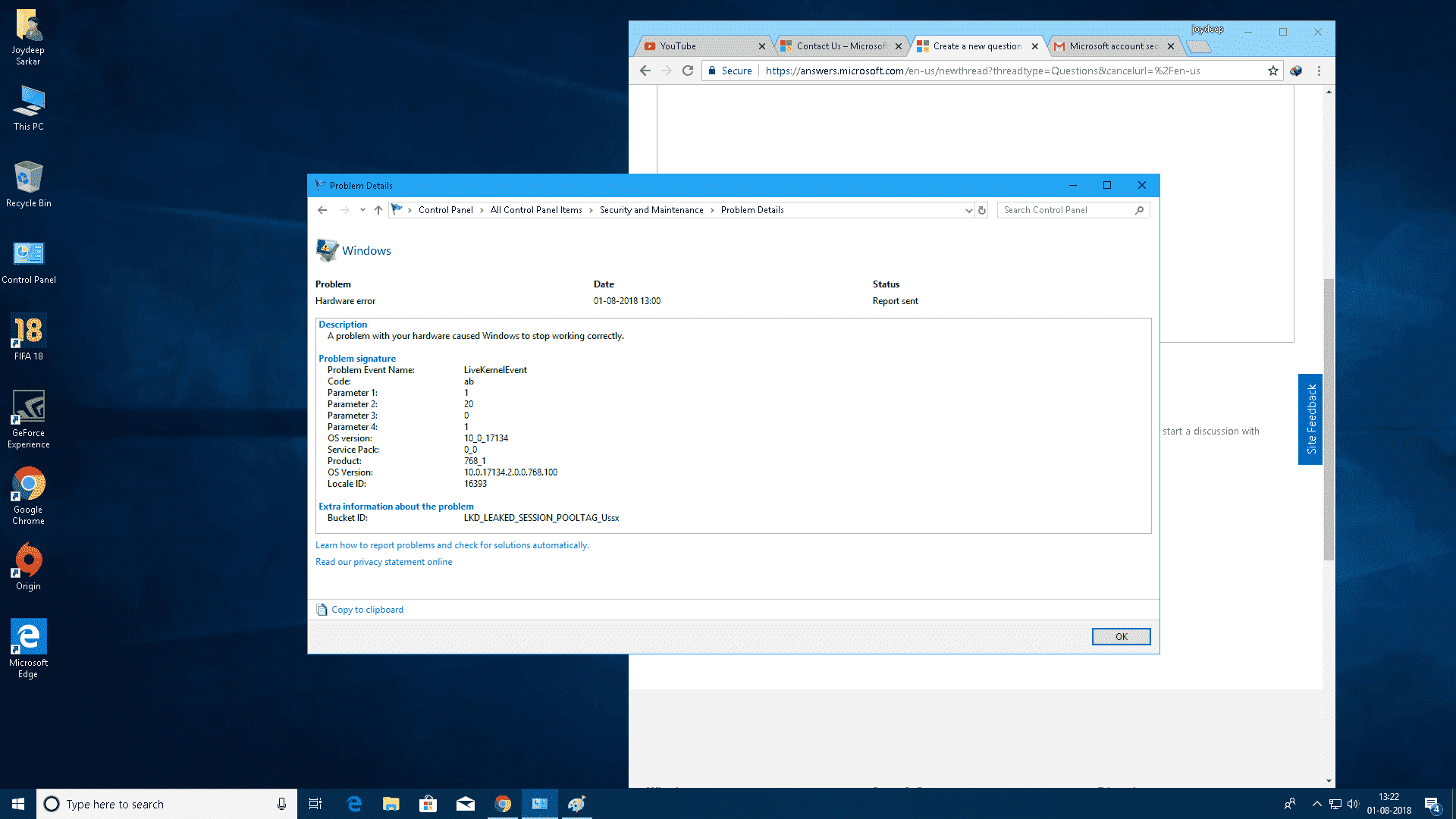The width and height of the screenshot is (1456, 819).
Task: Switch to Contact Us – Microsoft tab
Action: tap(840, 46)
